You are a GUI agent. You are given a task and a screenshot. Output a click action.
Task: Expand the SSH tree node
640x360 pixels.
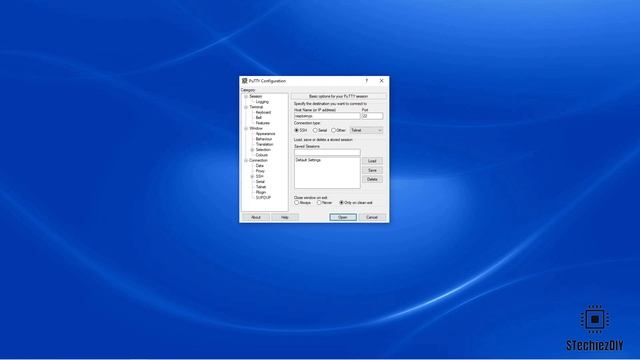tap(252, 176)
